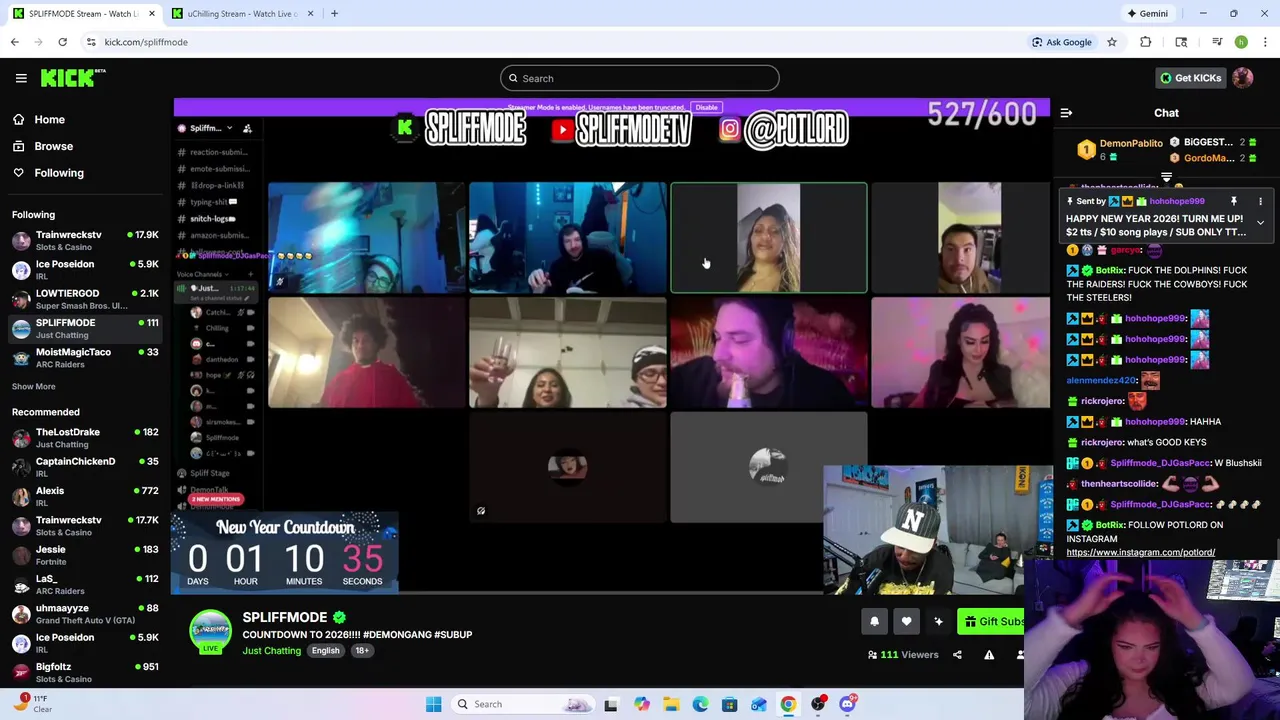Open Chrome extensions puzzle icon
Viewport: 1280px width, 720px height.
click(1146, 42)
